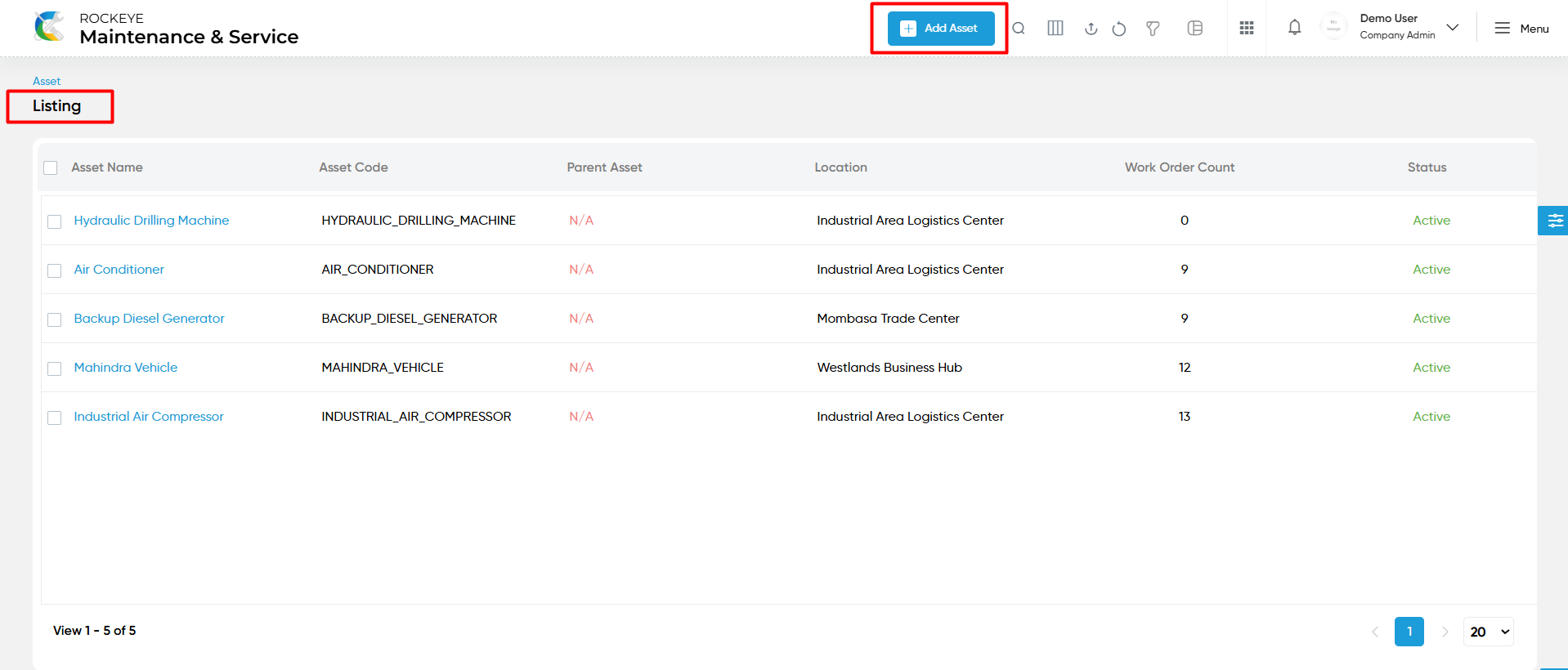
Task: Click the AIR_CONDITIONER code cell
Action: coord(378,270)
